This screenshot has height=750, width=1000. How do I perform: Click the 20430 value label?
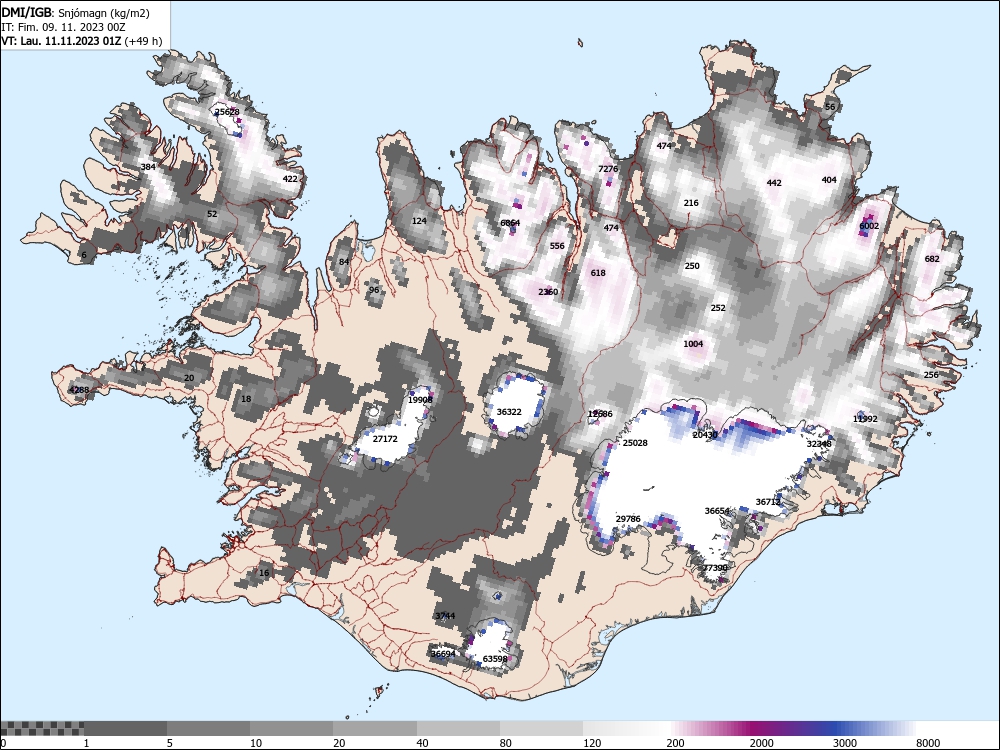coord(705,434)
